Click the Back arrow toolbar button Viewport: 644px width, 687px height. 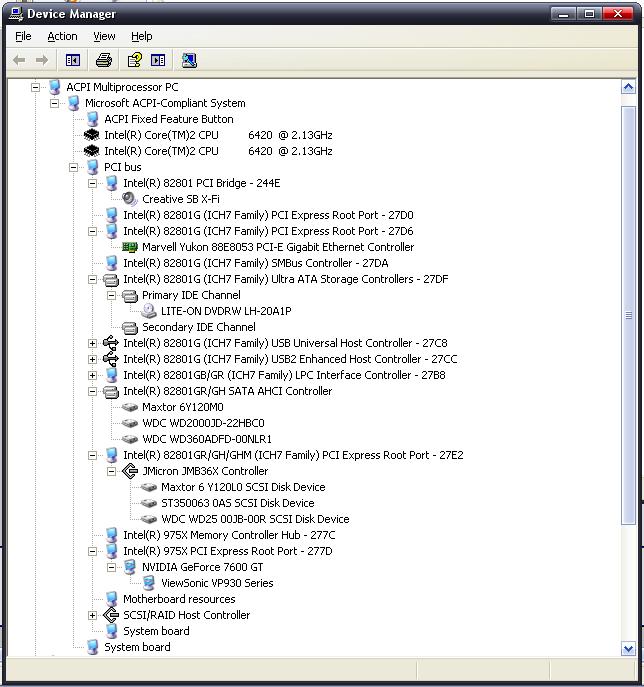(x=19, y=60)
